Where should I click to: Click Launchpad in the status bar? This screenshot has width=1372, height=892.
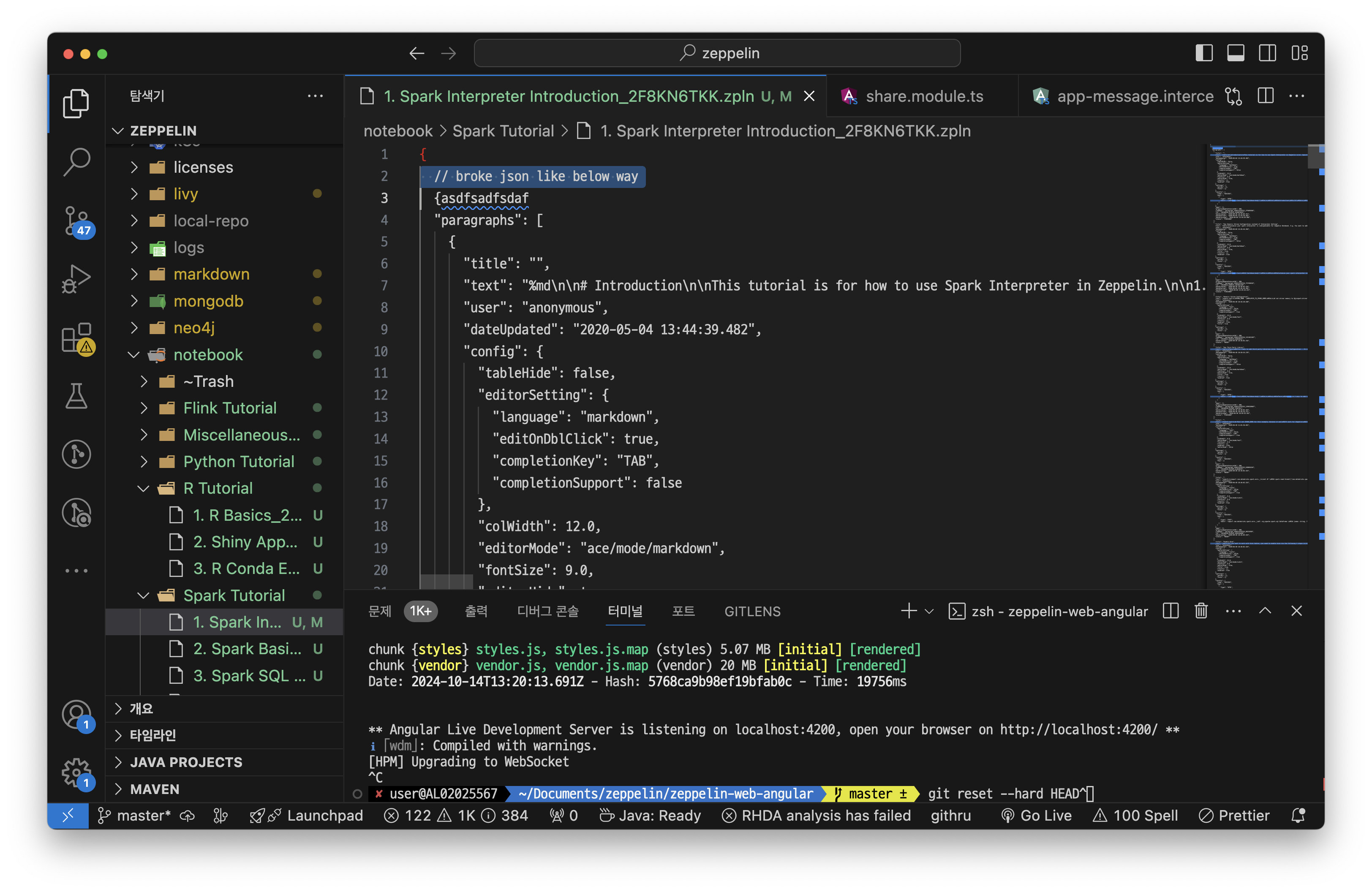coord(306,816)
